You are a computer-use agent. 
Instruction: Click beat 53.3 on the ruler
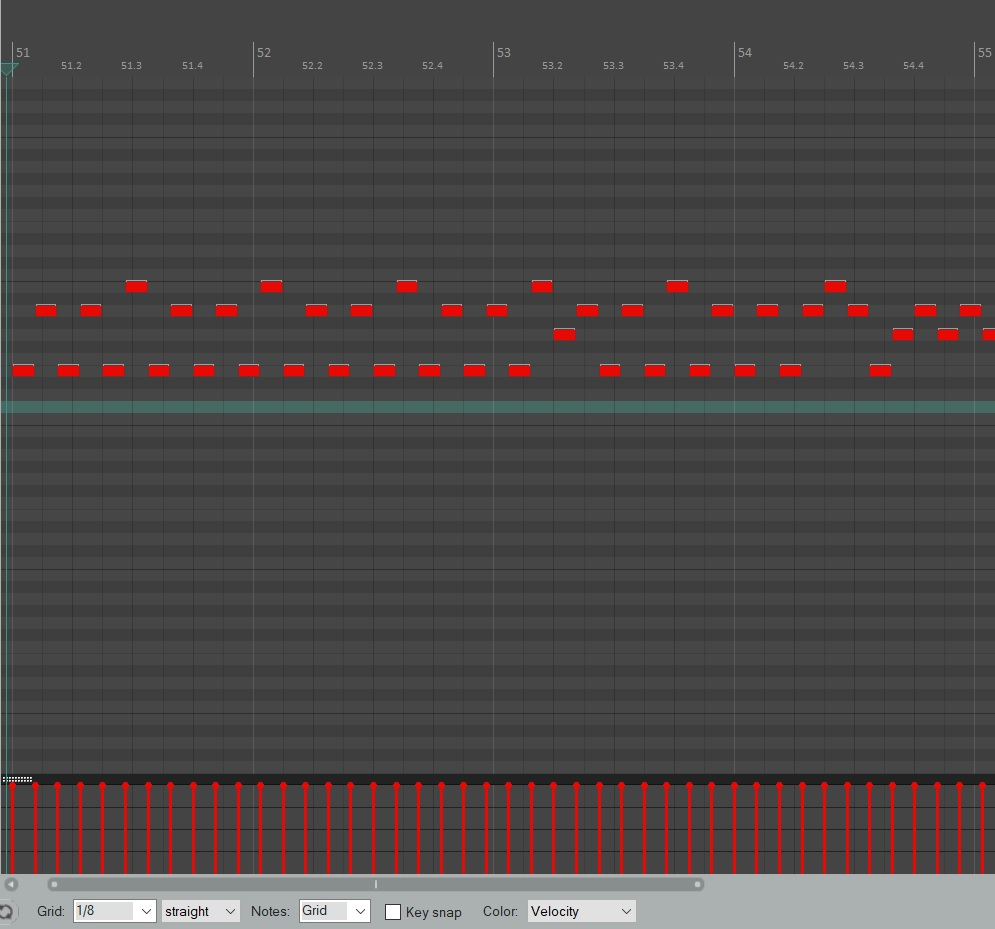[x=613, y=65]
